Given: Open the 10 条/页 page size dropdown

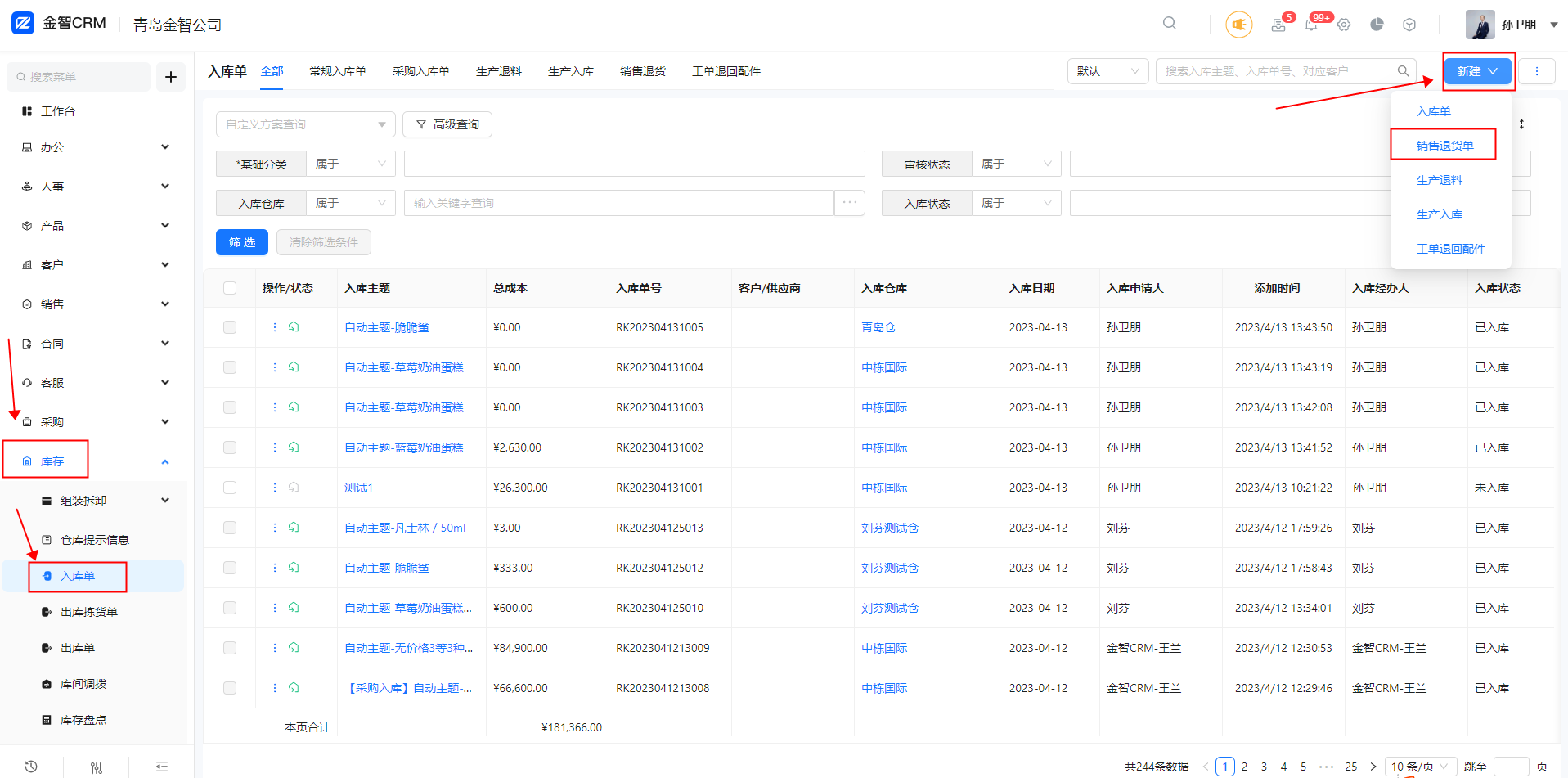Looking at the screenshot, I should pos(1421,767).
